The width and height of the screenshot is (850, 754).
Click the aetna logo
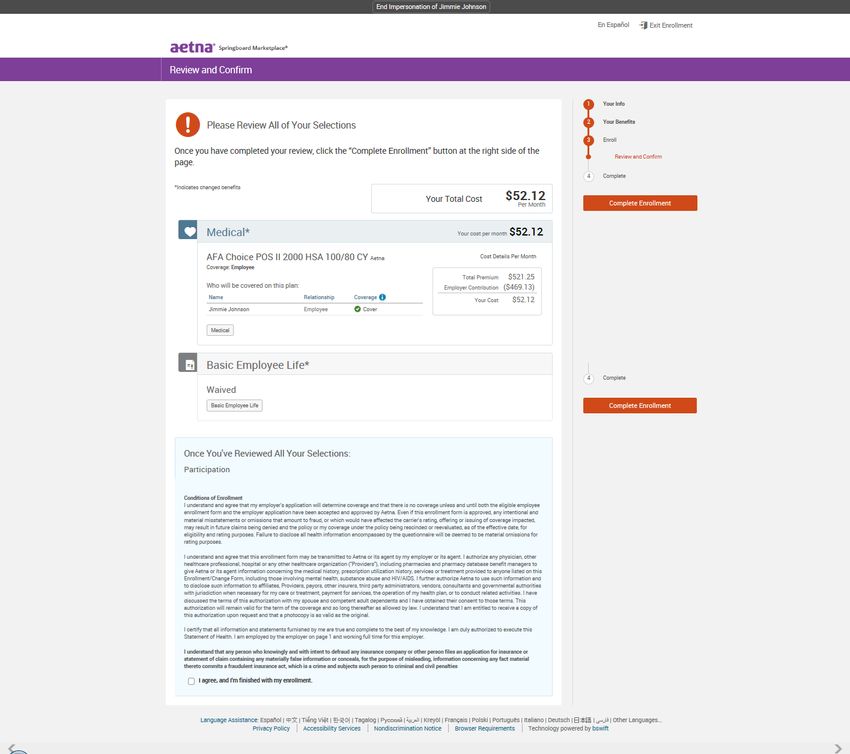coord(192,47)
